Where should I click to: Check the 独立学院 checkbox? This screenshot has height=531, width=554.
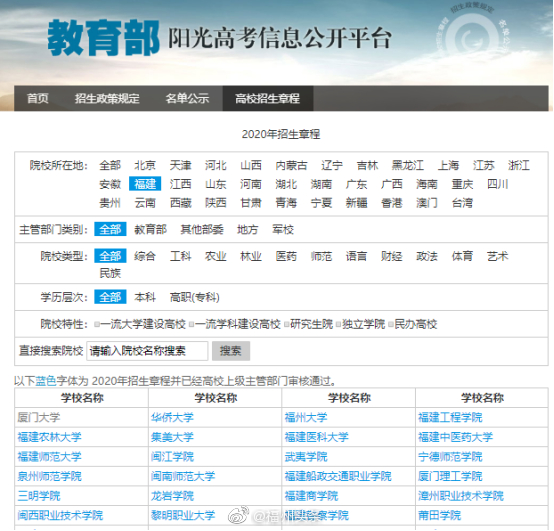(x=338, y=324)
